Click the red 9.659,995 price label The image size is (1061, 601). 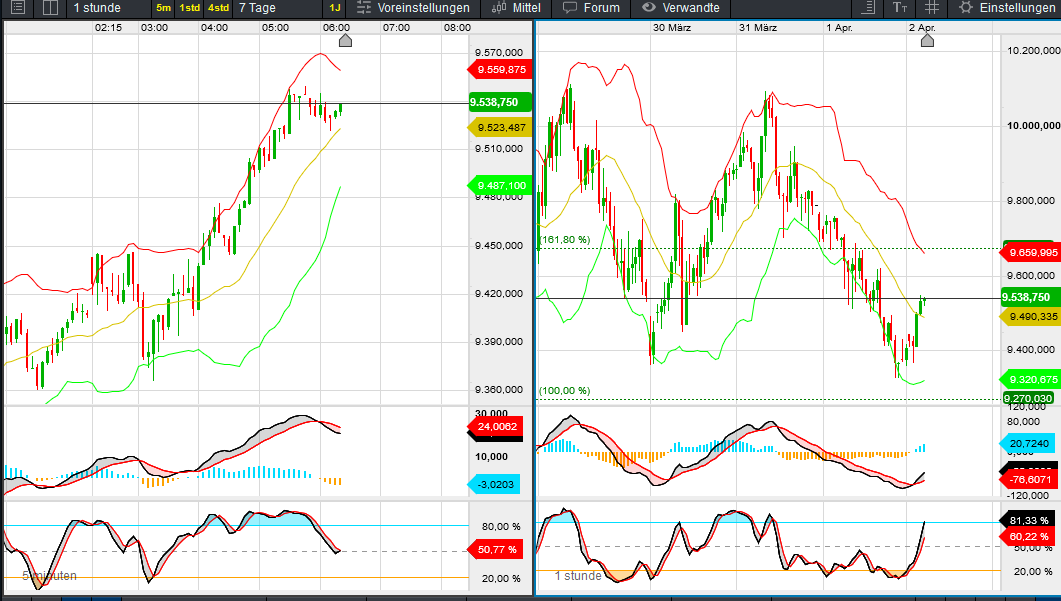(1031, 252)
